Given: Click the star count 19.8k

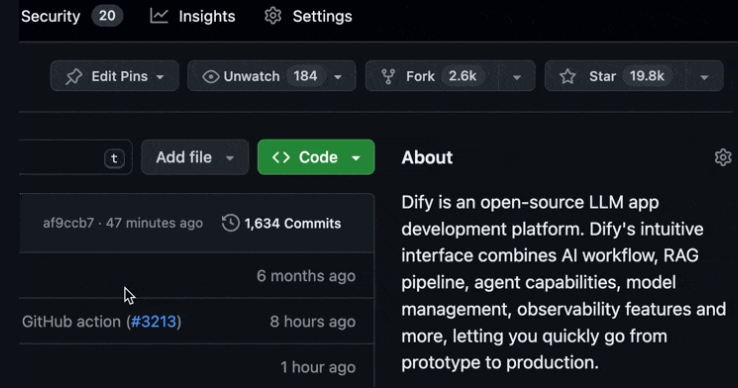Looking at the screenshot, I should click(x=647, y=76).
